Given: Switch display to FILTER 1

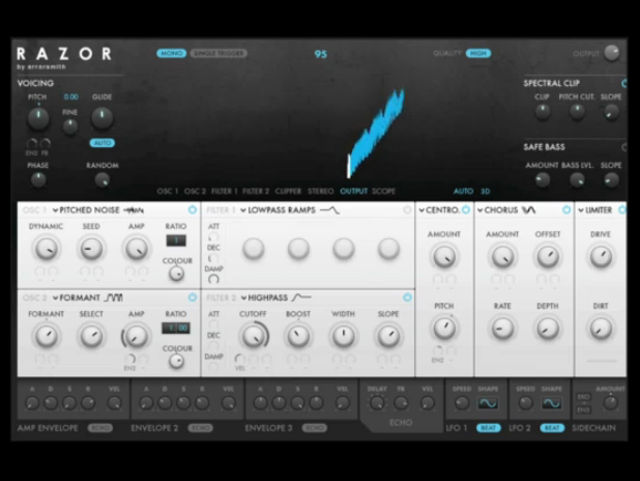Looking at the screenshot, I should (224, 191).
